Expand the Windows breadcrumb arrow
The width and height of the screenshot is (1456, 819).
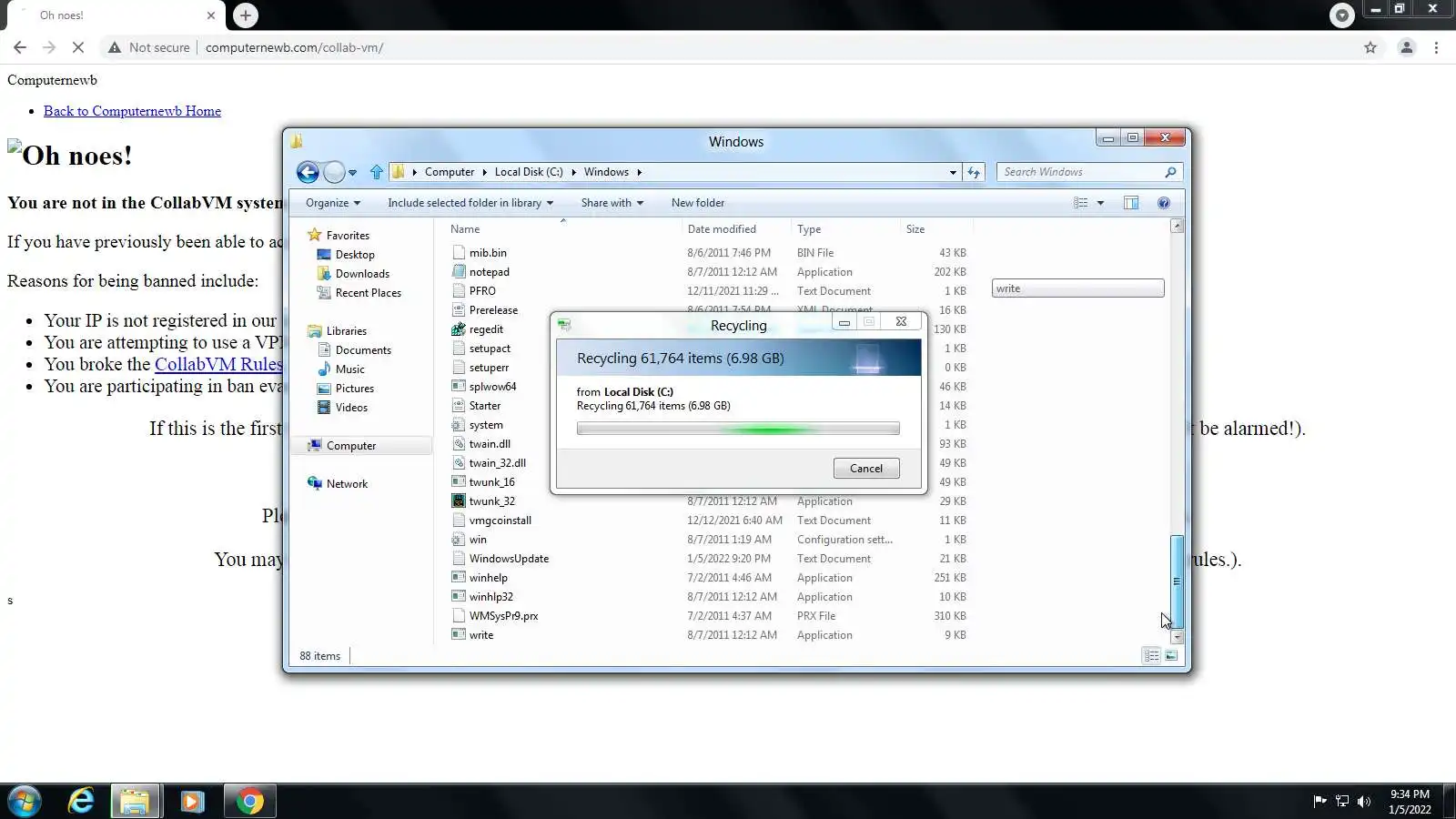640,172
